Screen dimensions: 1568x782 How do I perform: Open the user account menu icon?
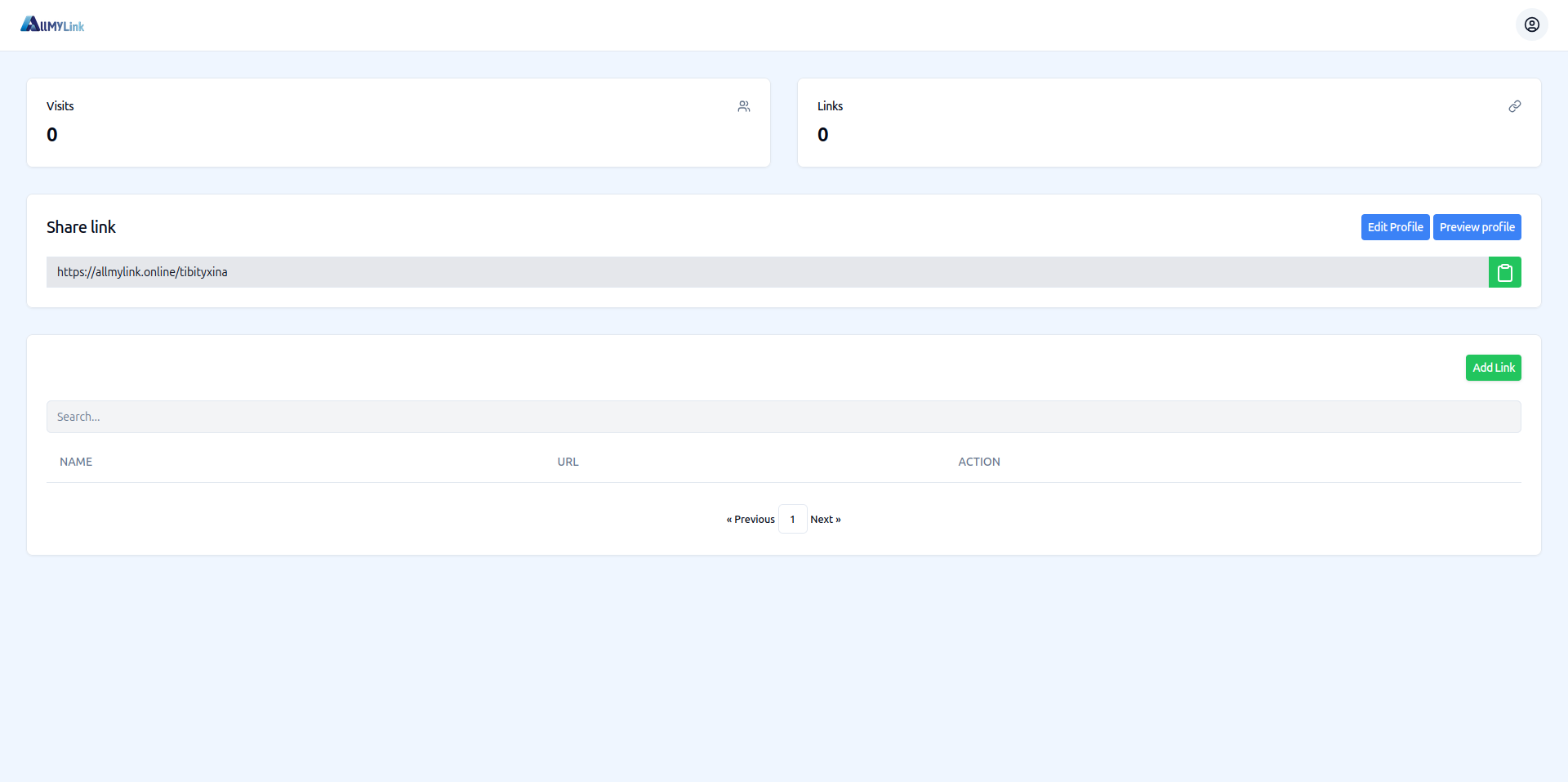pyautogui.click(x=1531, y=25)
